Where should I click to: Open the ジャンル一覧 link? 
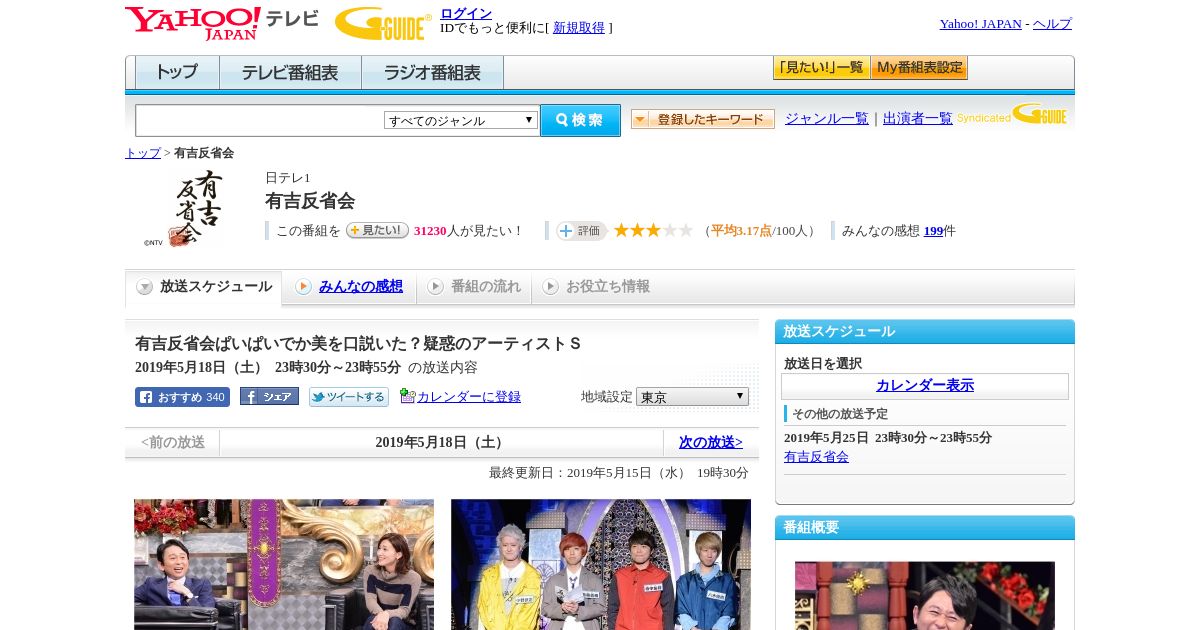click(827, 119)
